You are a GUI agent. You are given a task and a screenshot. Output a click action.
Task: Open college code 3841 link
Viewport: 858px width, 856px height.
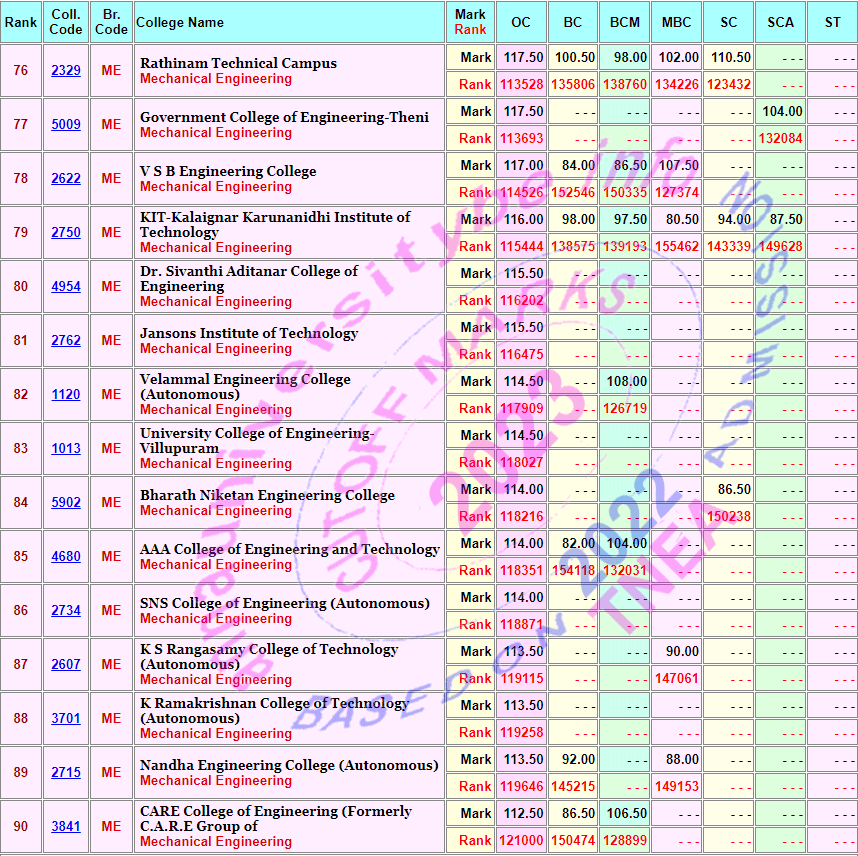(66, 827)
